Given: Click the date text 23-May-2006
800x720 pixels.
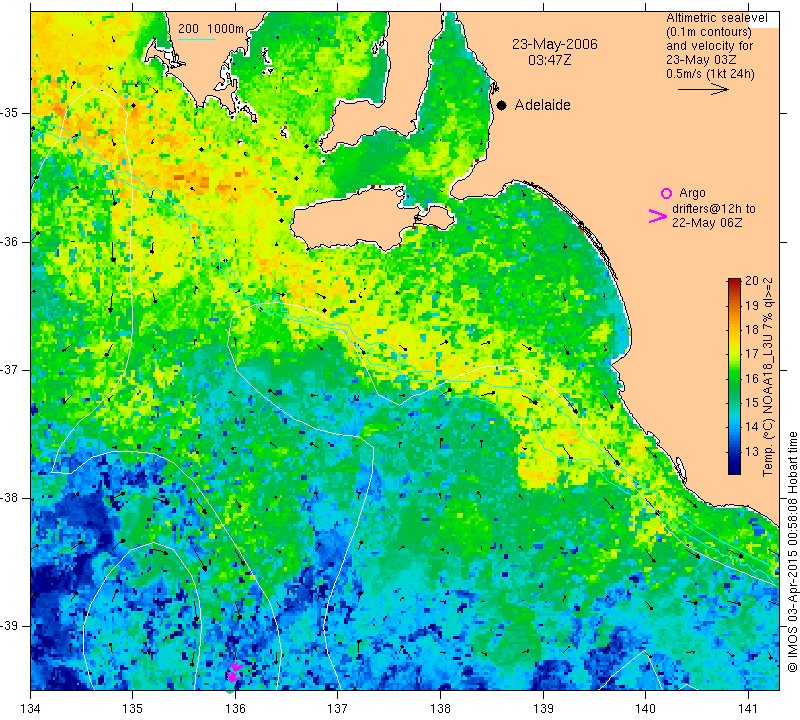Looking at the screenshot, I should point(555,44).
